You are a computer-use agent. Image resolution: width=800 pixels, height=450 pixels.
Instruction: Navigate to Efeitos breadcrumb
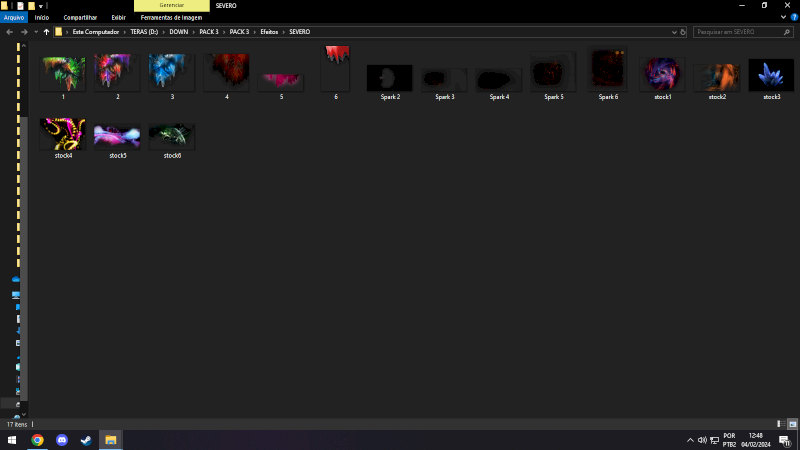click(x=269, y=32)
